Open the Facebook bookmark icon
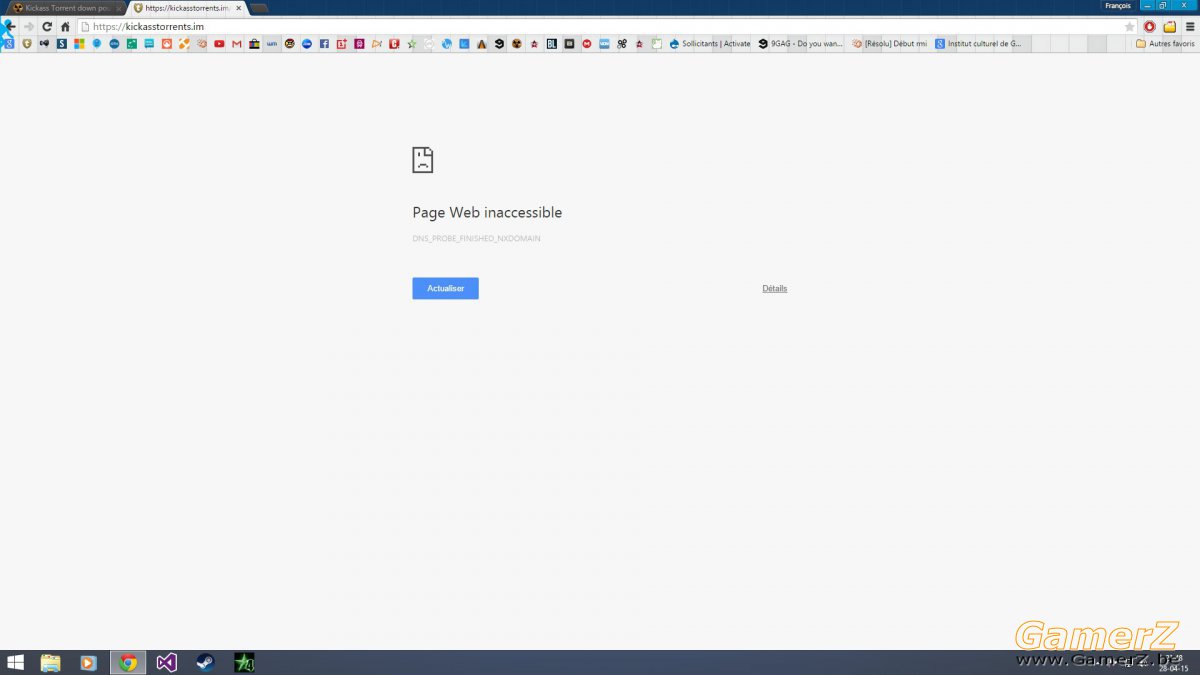Viewport: 1200px width, 675px height. pyautogui.click(x=324, y=44)
